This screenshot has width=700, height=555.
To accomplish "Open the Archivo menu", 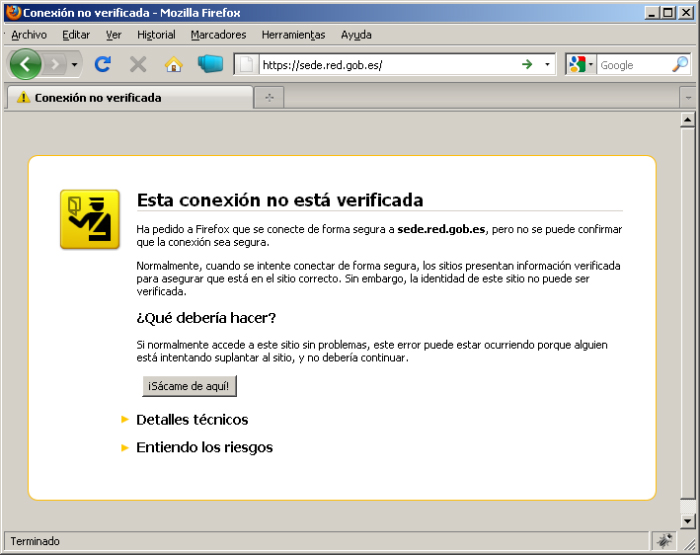I will click(x=29, y=35).
